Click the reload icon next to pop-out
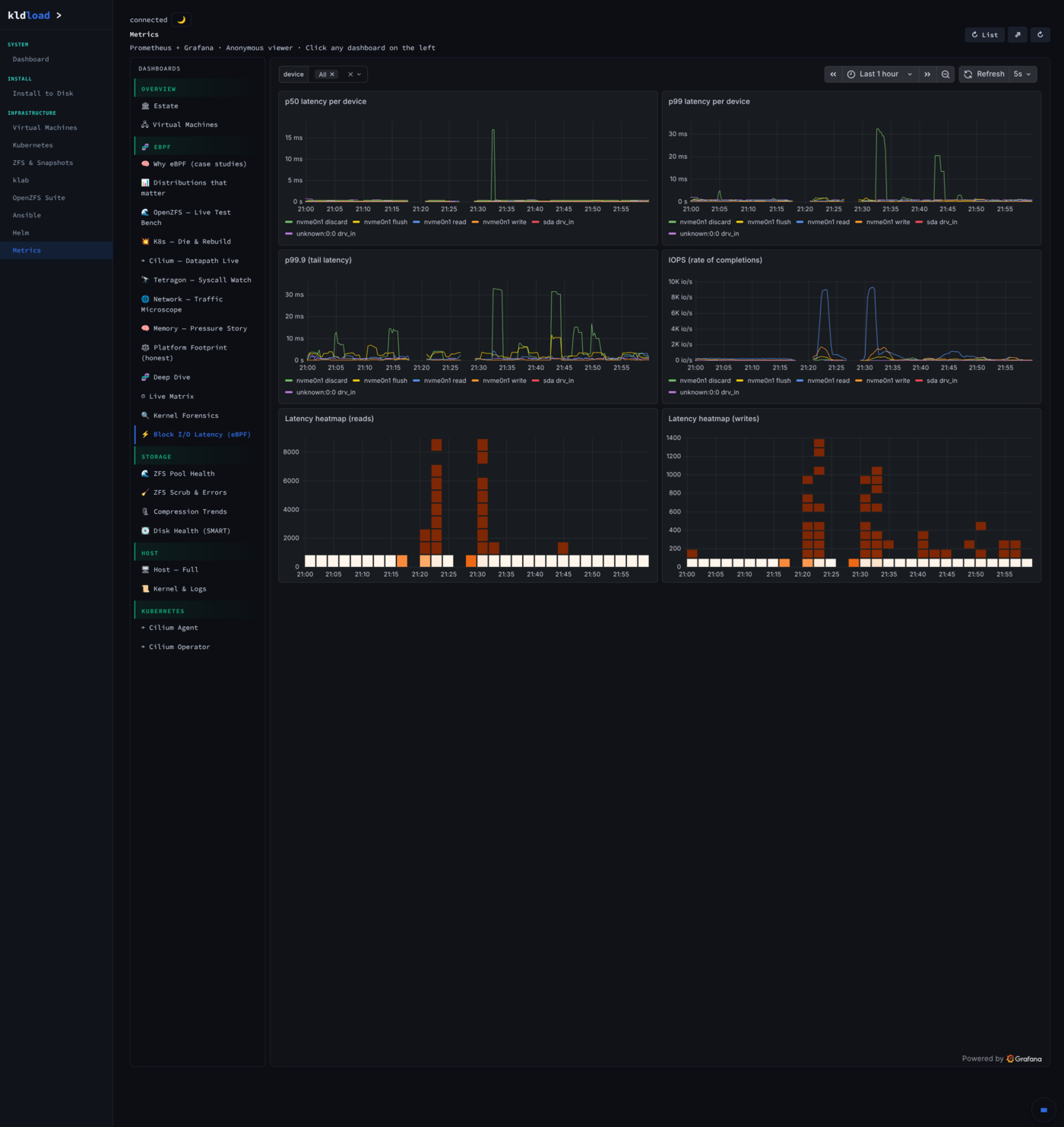1064x1127 pixels. [x=1040, y=34]
